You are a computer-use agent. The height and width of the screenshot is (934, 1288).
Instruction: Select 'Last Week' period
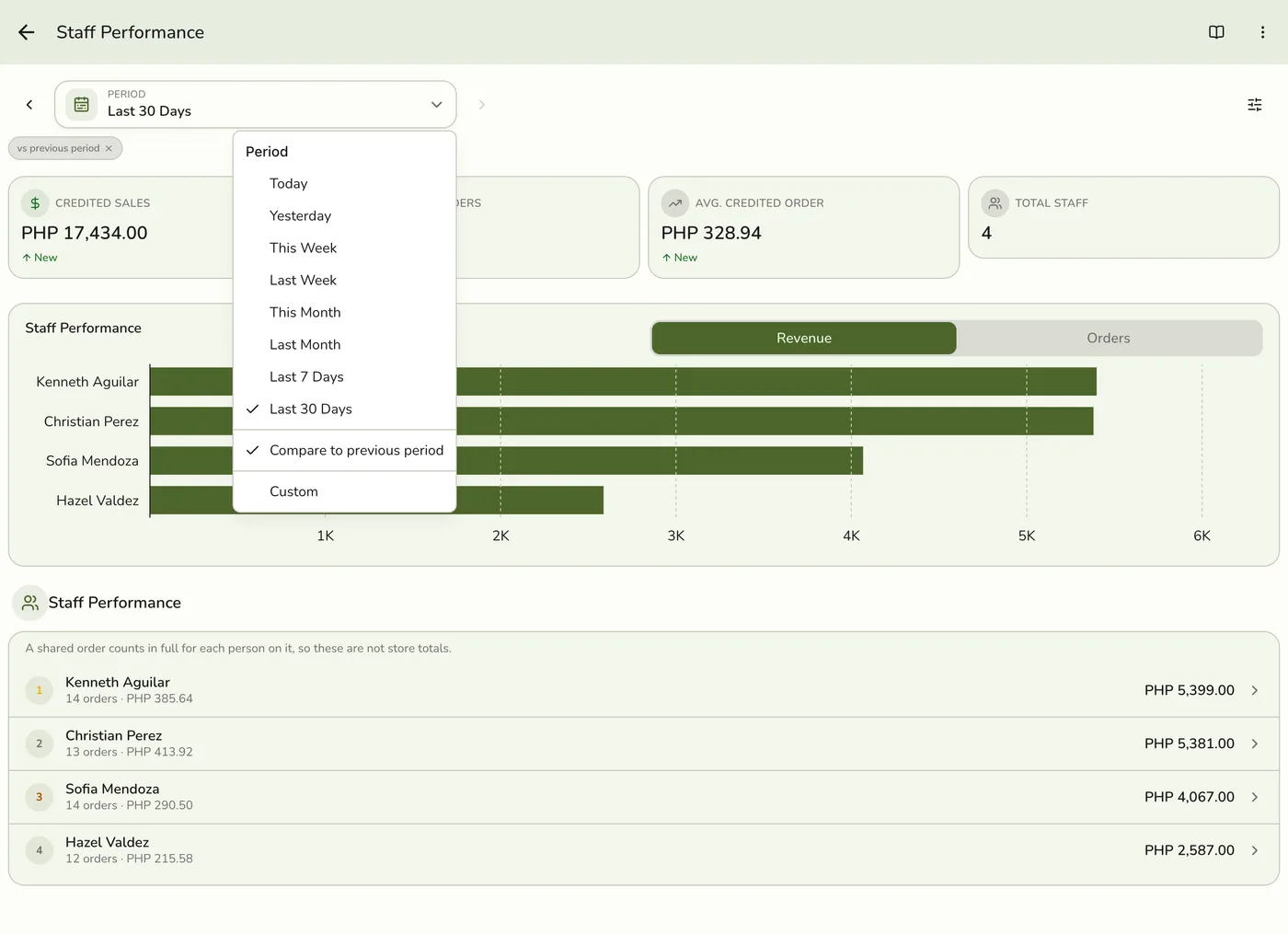[345, 281]
